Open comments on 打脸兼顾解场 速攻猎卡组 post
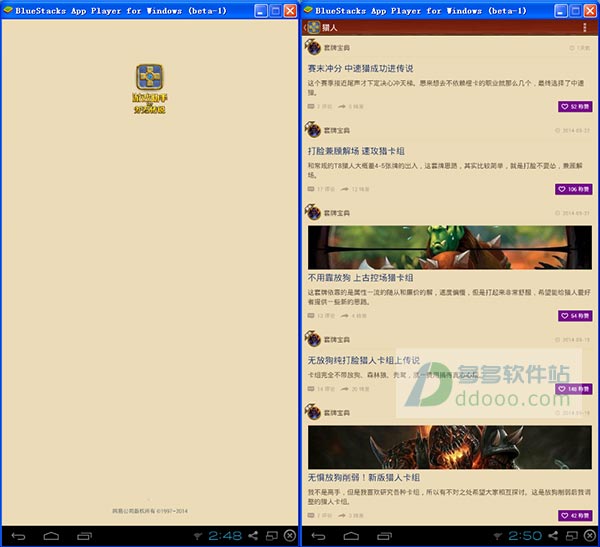The image size is (600, 547). click(x=321, y=189)
